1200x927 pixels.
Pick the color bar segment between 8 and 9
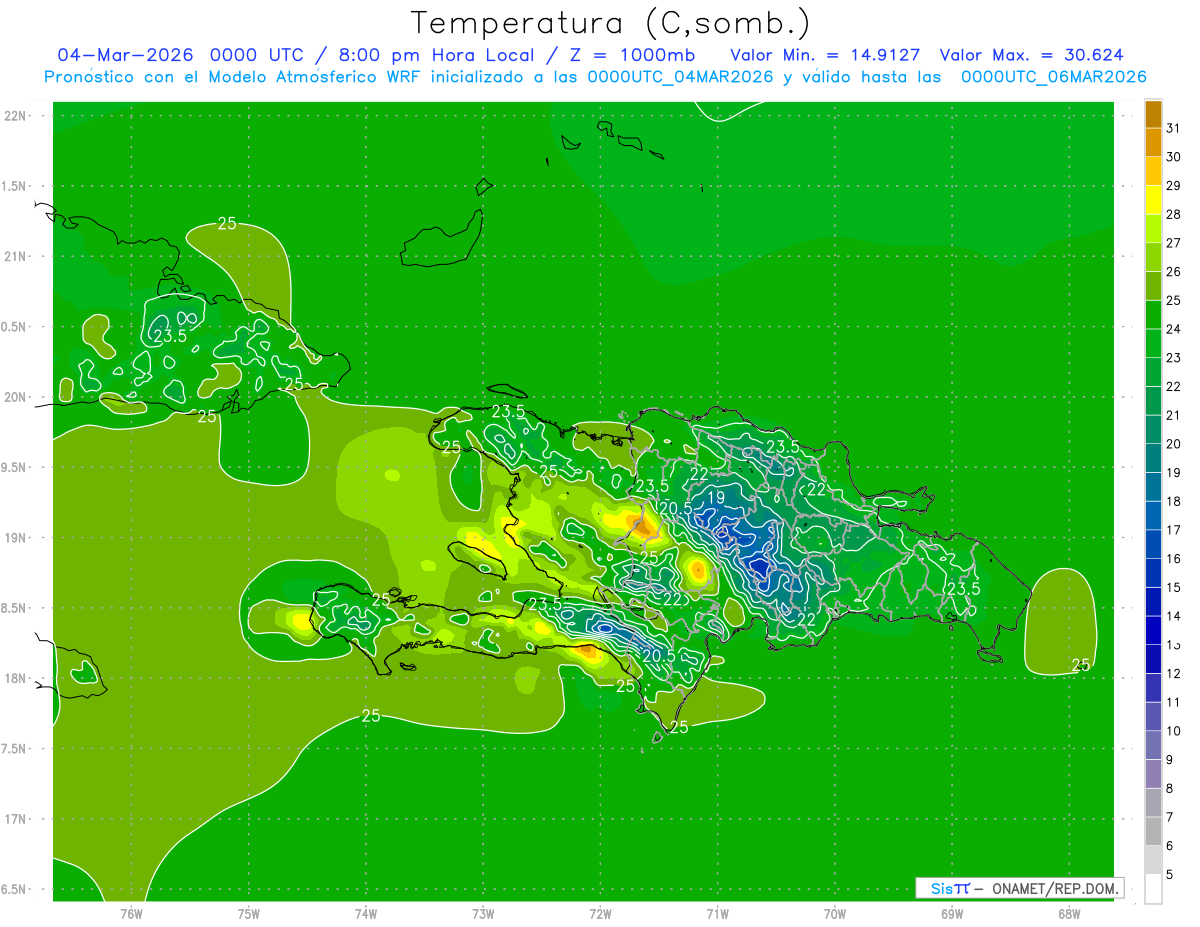1153,774
